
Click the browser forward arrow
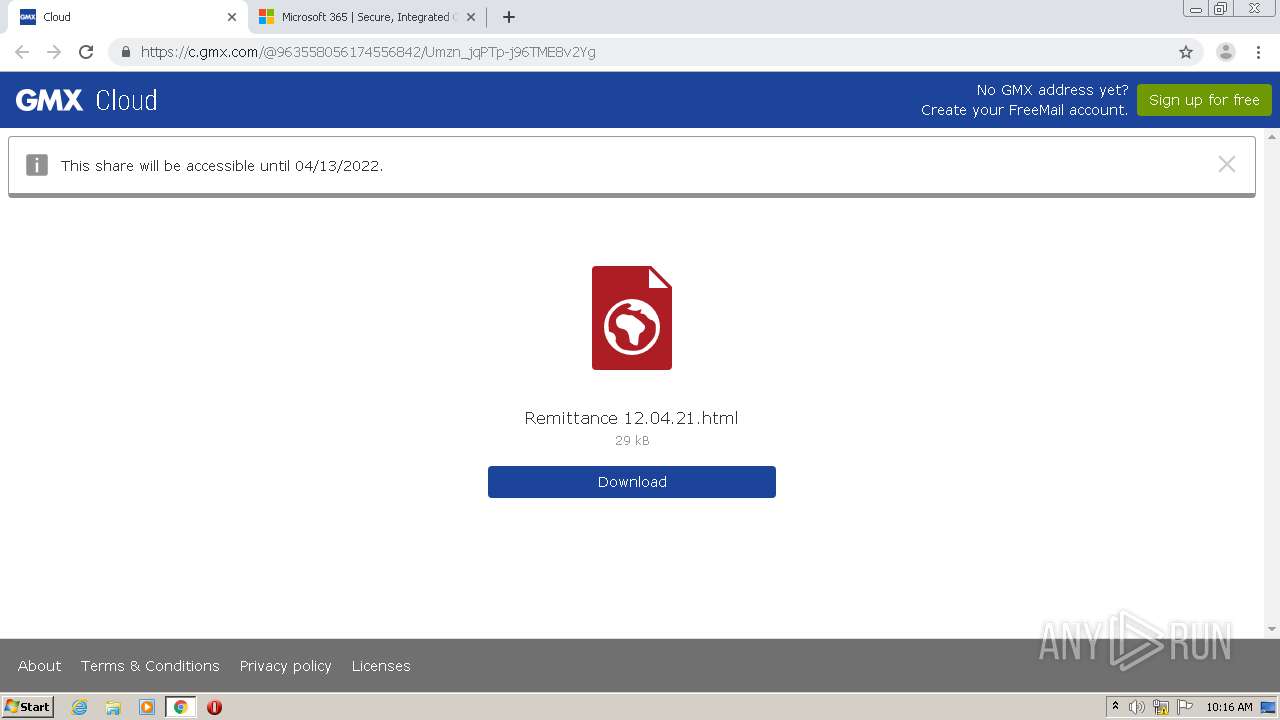54,52
